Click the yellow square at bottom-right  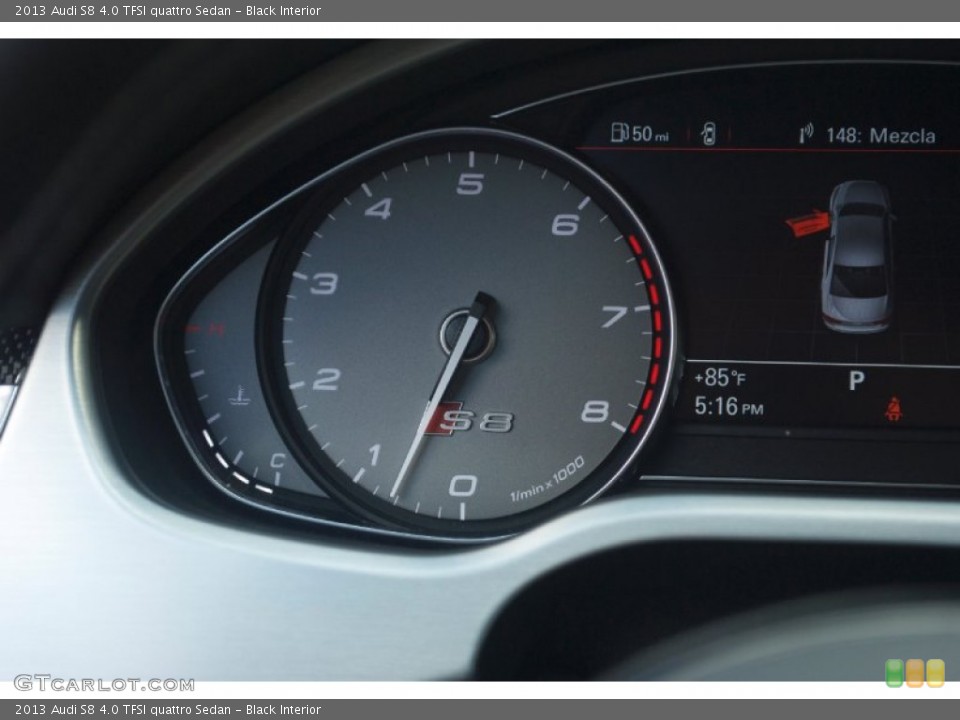[936, 672]
